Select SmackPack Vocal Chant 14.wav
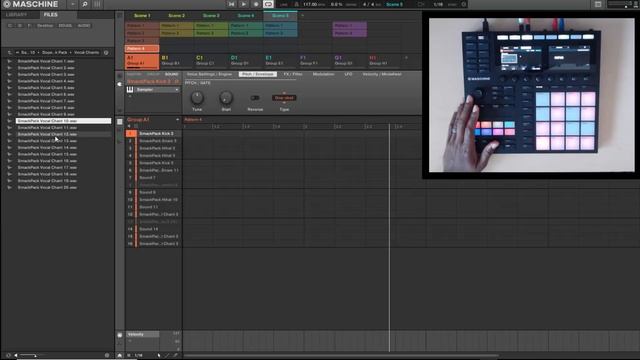This screenshot has width=640, height=360. click(x=63, y=147)
